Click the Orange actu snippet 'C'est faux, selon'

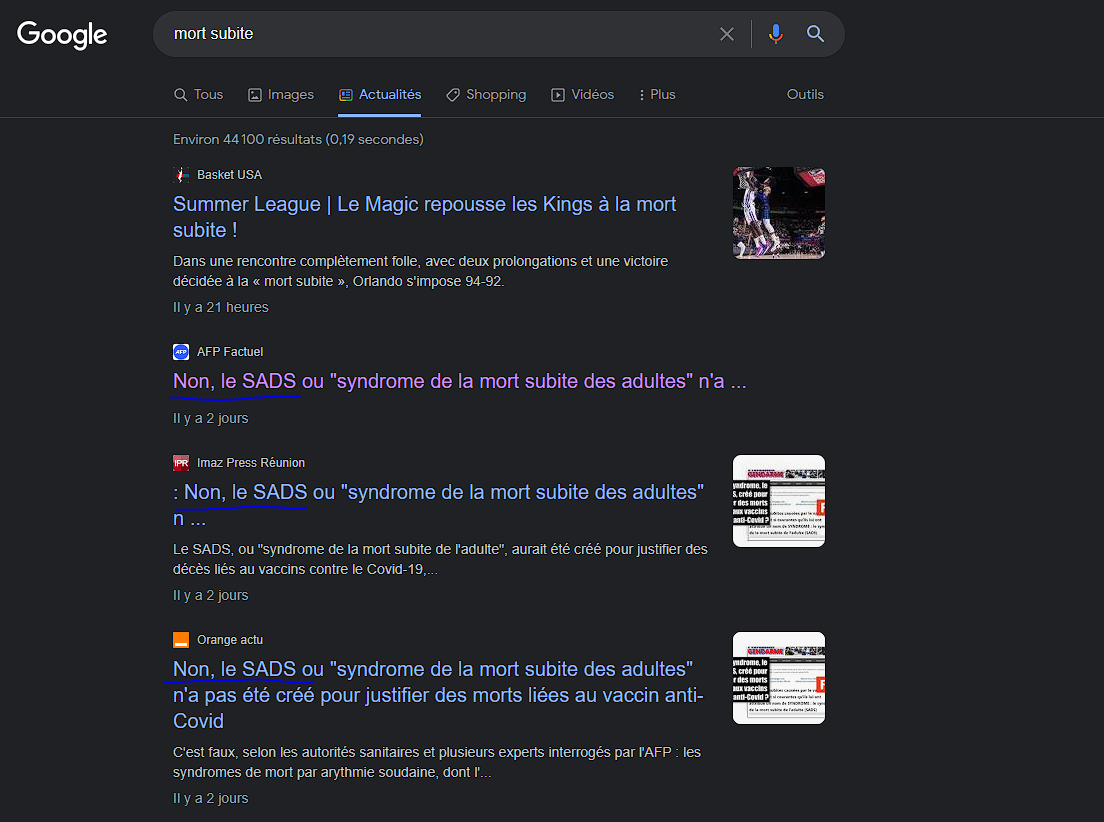tap(437, 762)
